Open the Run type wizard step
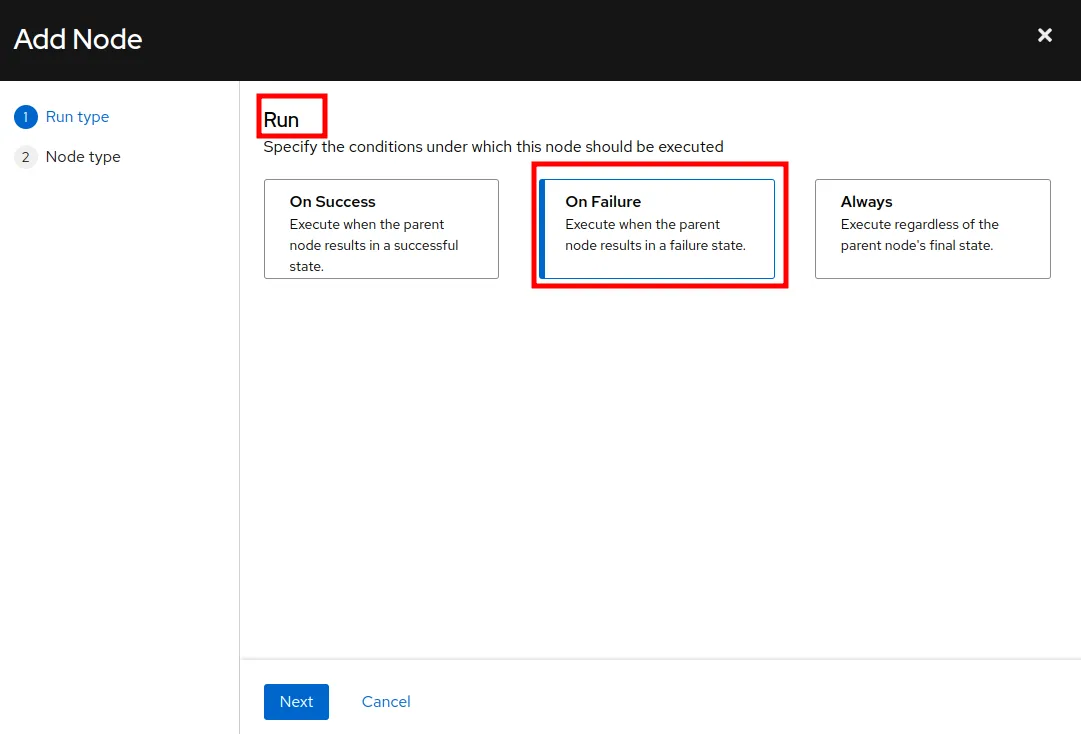The image size is (1081, 734). (x=77, y=117)
